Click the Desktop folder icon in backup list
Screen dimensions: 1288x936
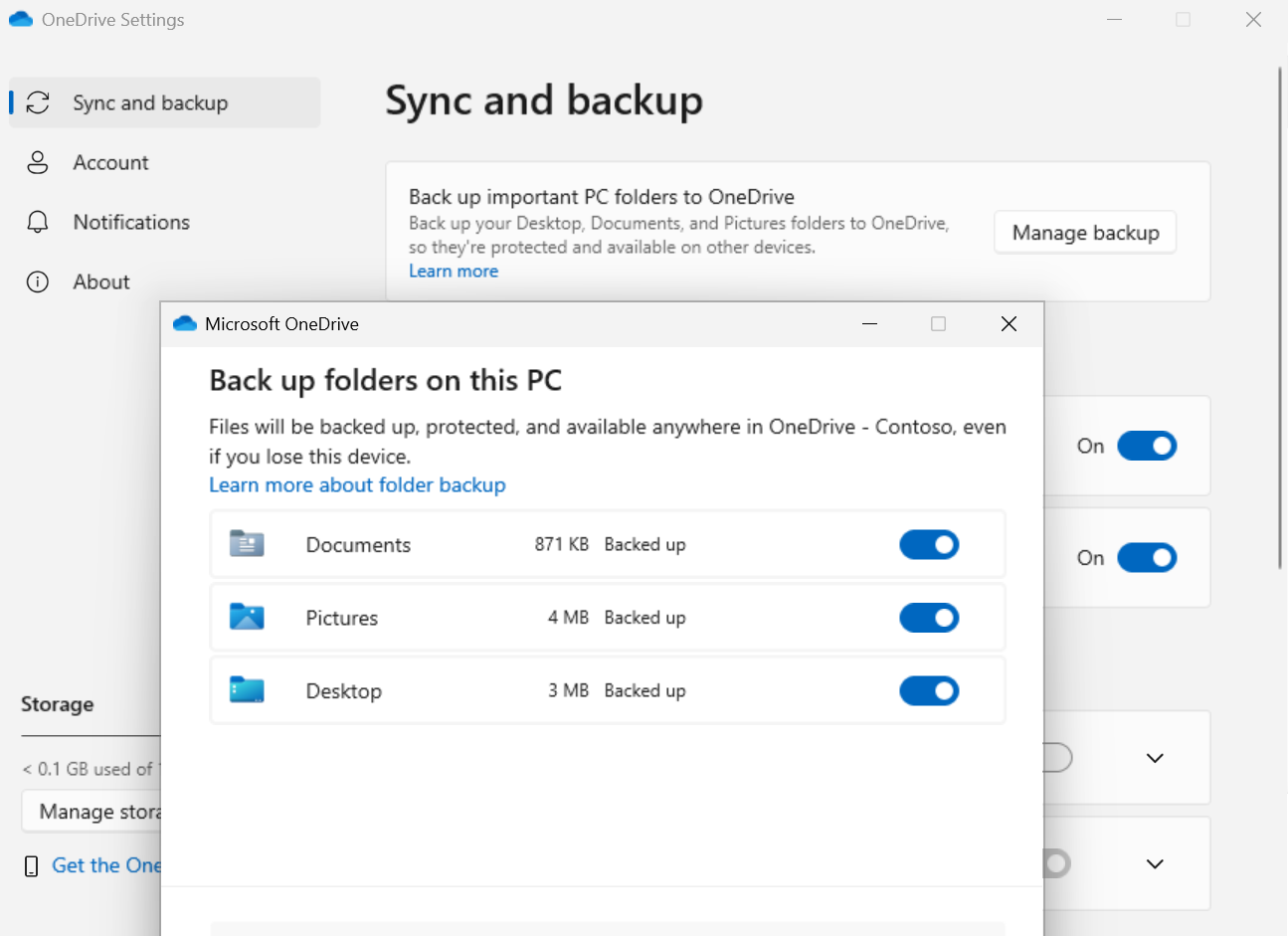click(x=247, y=689)
